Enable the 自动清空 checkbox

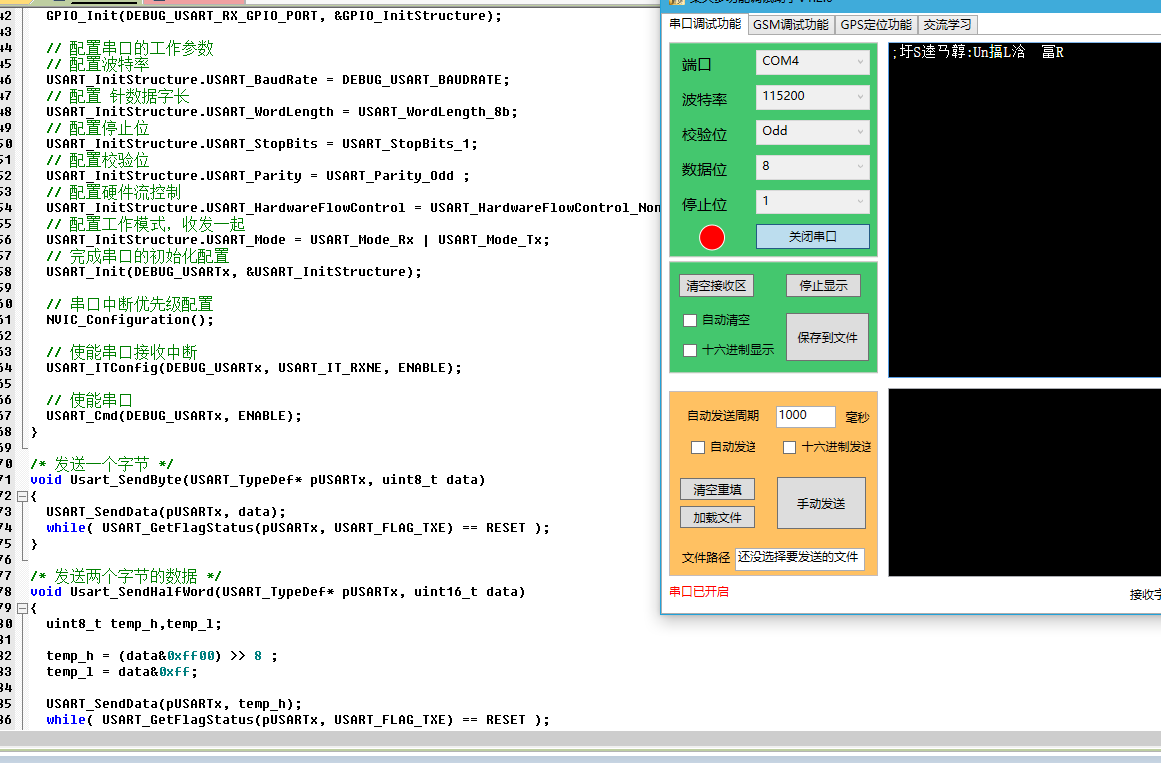pos(690,321)
